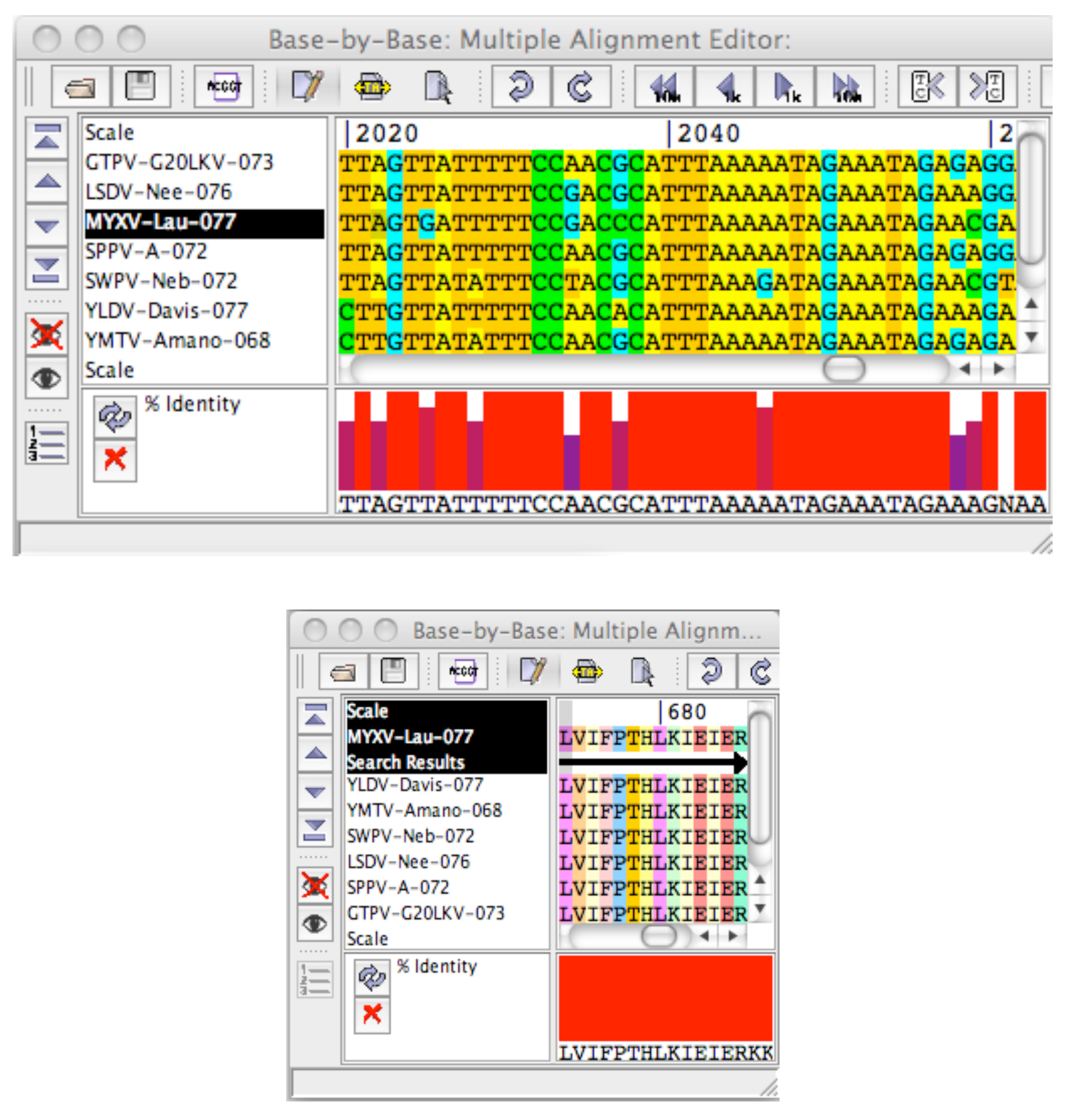Jump forward 1k bases in top window
The height and width of the screenshot is (1120, 1067).
coord(786,87)
